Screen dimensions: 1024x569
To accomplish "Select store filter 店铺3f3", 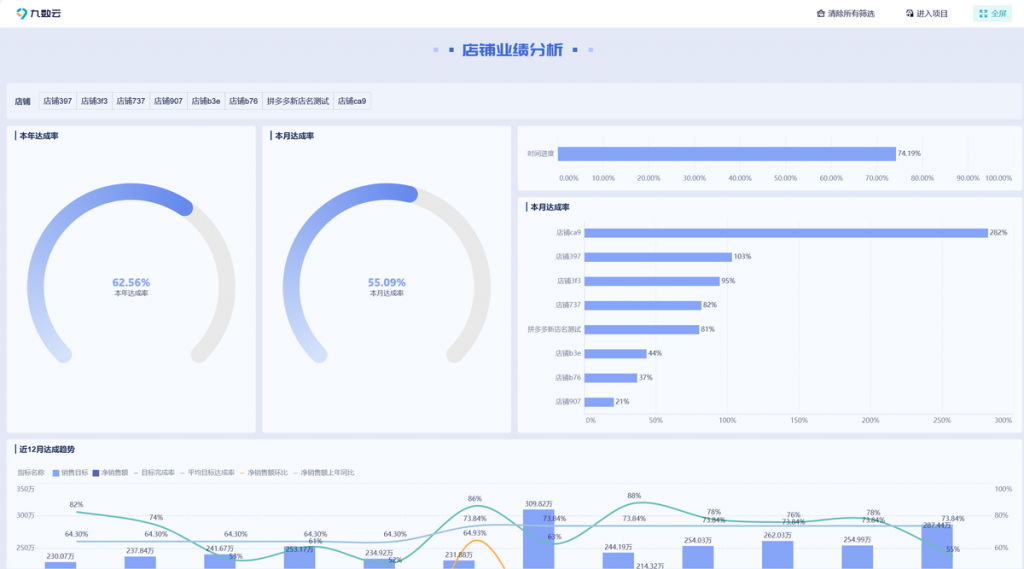I will (x=94, y=101).
